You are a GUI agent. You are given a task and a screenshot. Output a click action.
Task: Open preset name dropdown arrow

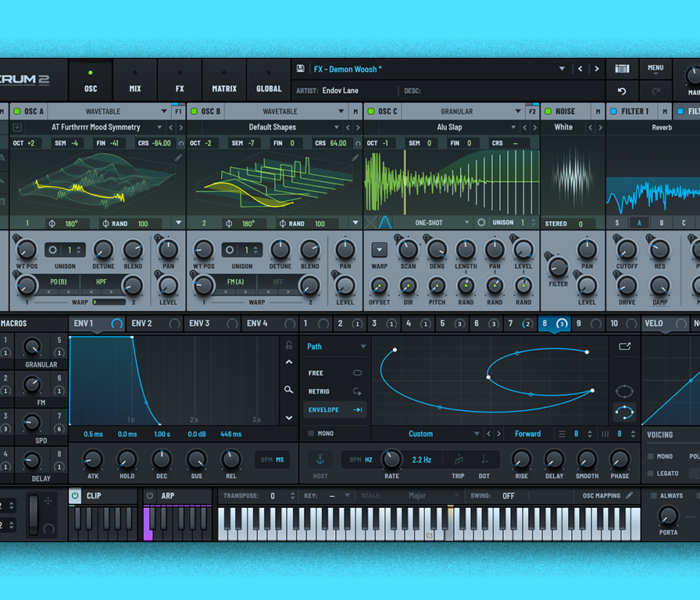(x=562, y=69)
